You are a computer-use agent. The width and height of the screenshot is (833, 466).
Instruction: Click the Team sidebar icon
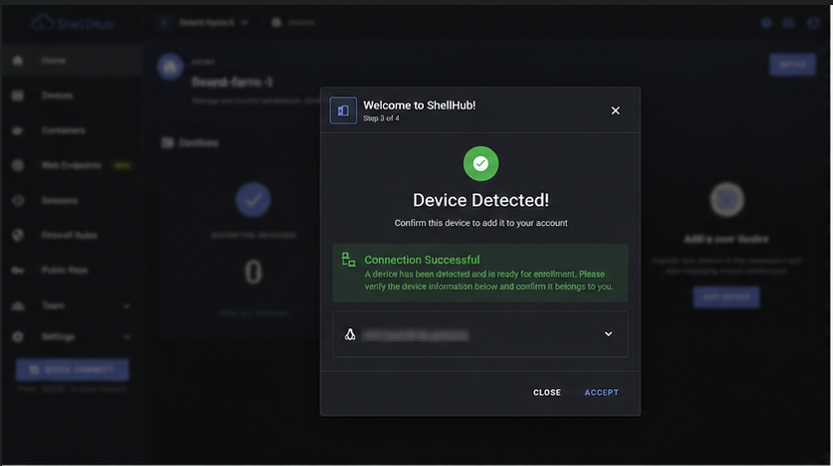tap(18, 306)
